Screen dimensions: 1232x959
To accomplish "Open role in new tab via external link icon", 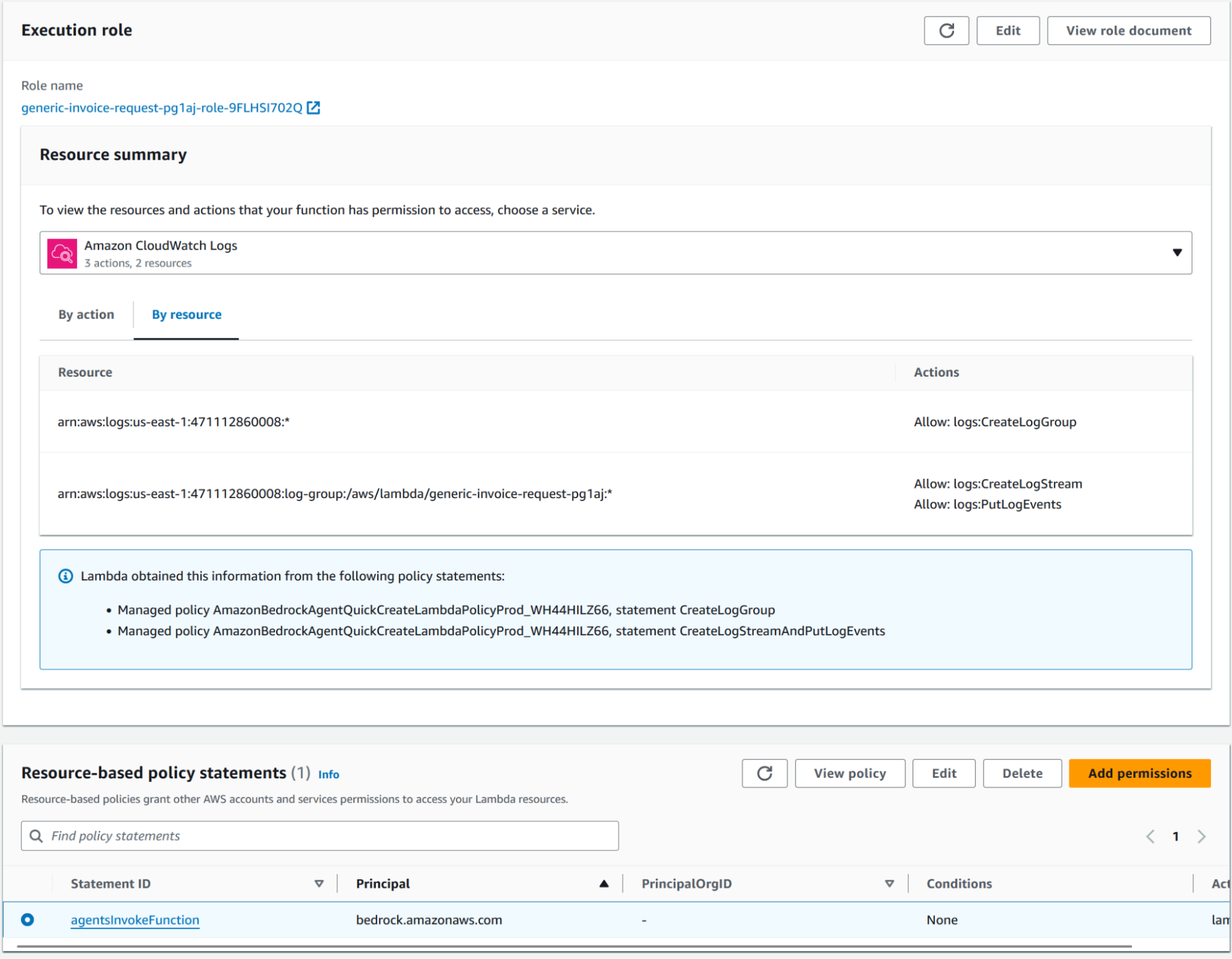I will click(x=314, y=108).
